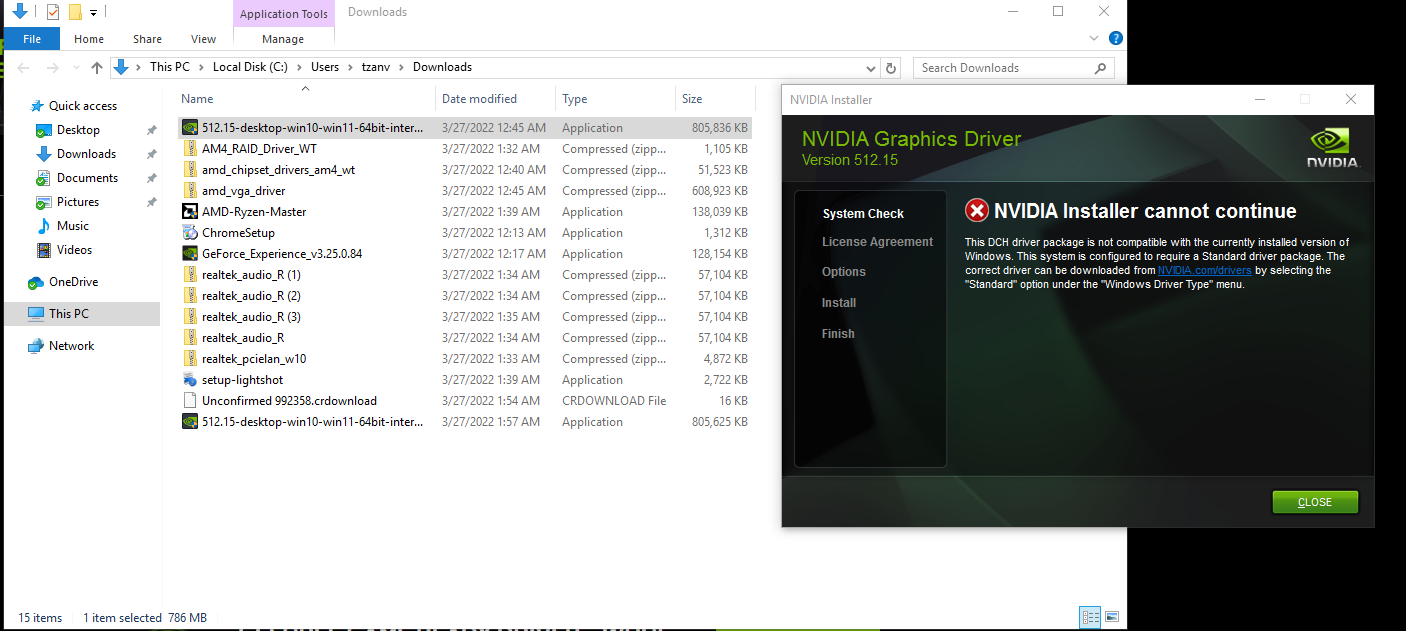1406x631 pixels.
Task: Sort files by the Size column header
Action: click(714, 99)
